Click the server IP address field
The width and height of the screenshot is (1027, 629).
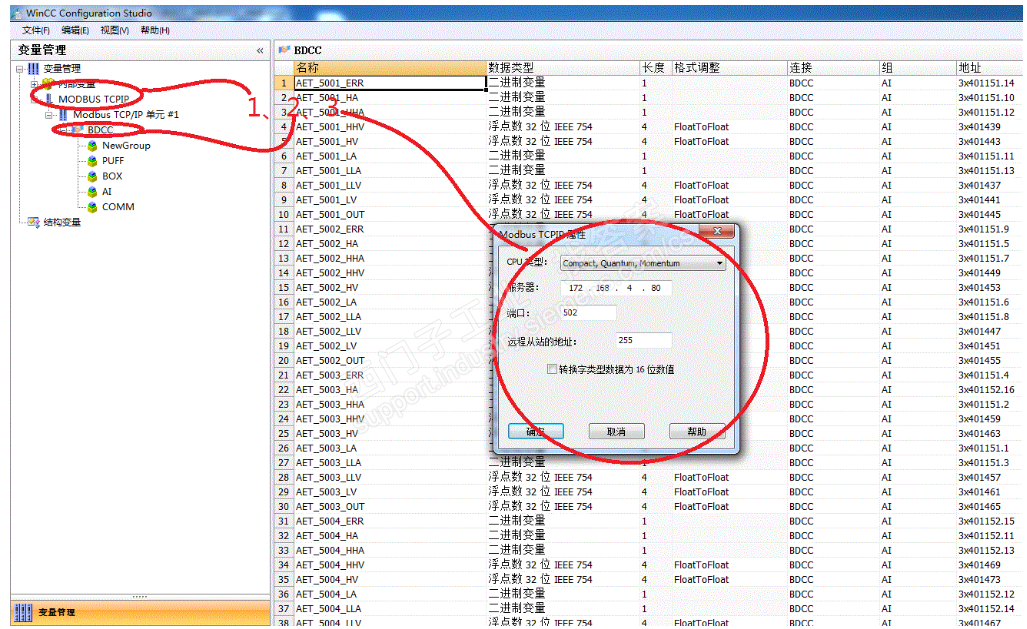click(616, 288)
